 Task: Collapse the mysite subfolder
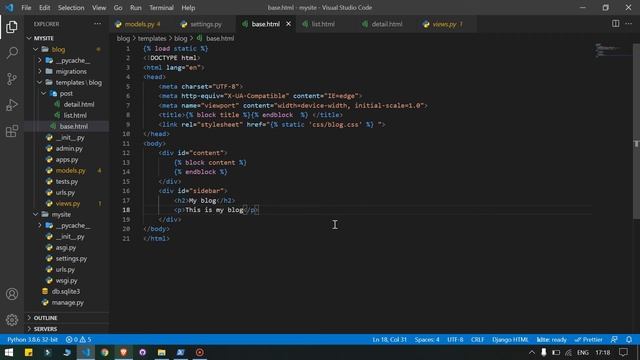pyautogui.click(x=67, y=214)
